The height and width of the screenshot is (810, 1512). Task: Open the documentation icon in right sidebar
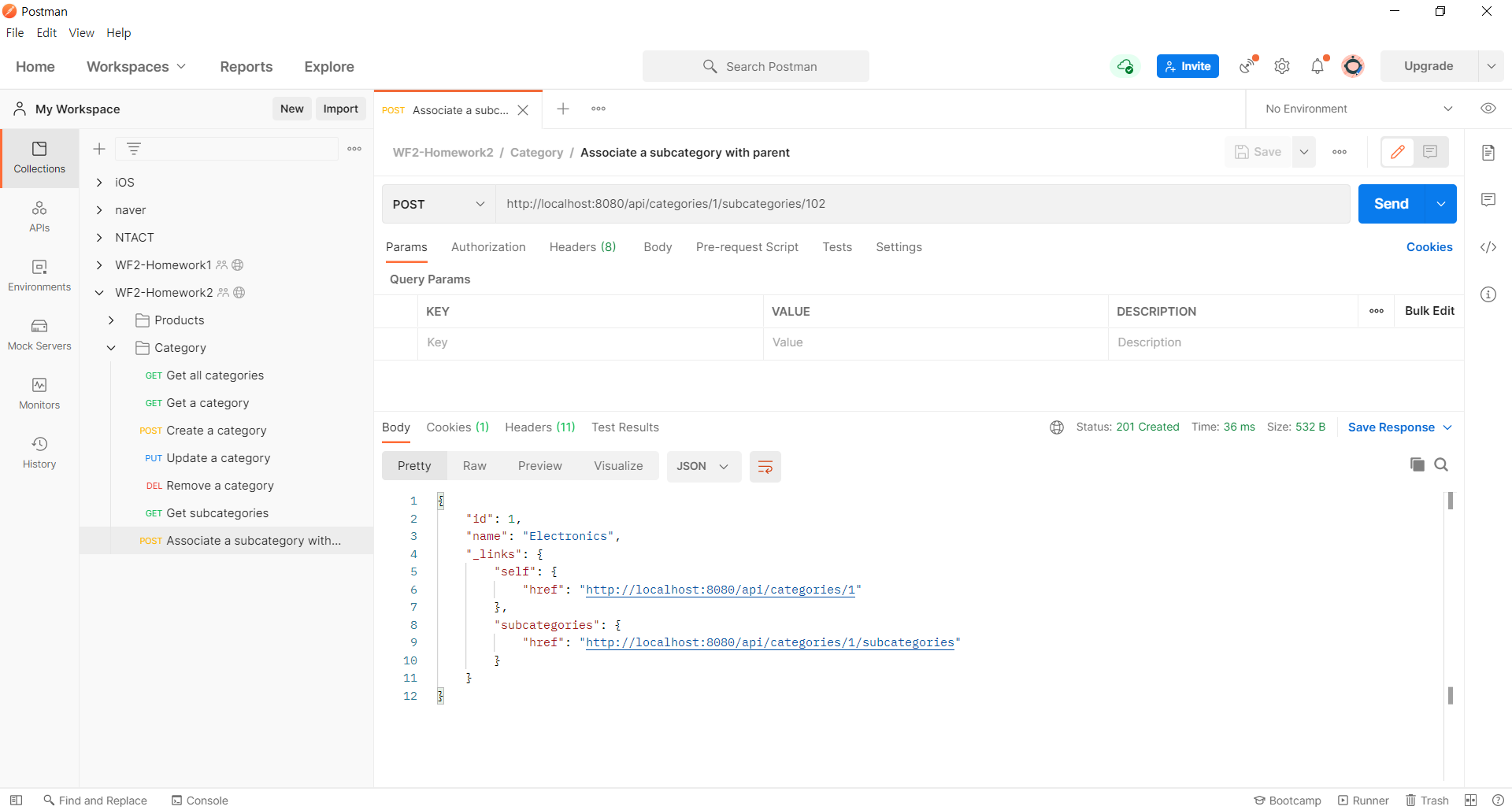pyautogui.click(x=1488, y=153)
